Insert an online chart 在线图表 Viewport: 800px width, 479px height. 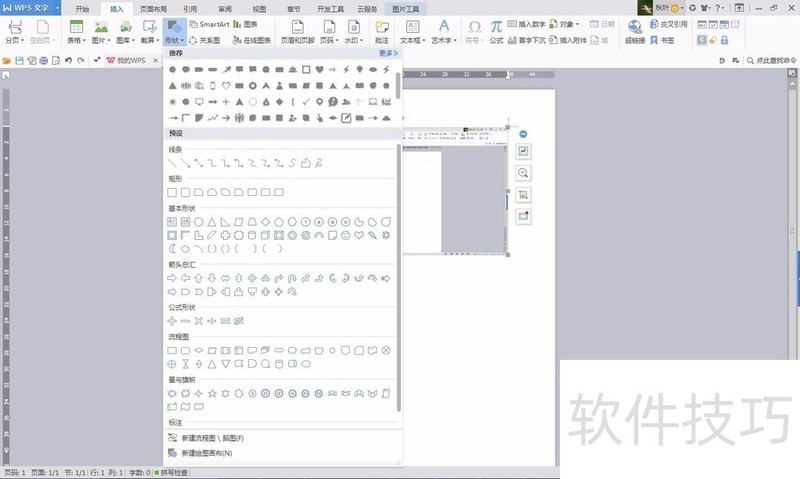click(252, 40)
